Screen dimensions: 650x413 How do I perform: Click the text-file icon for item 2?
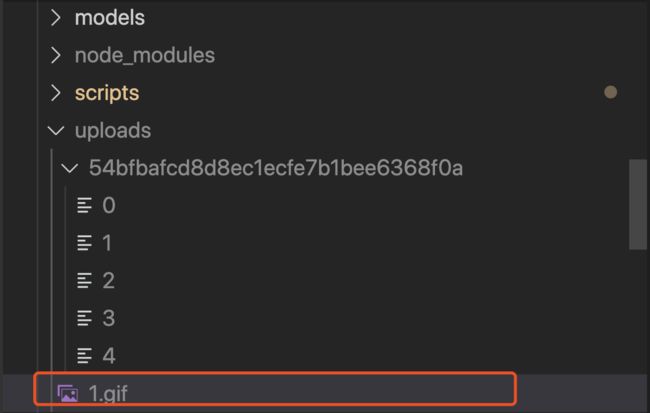point(84,281)
